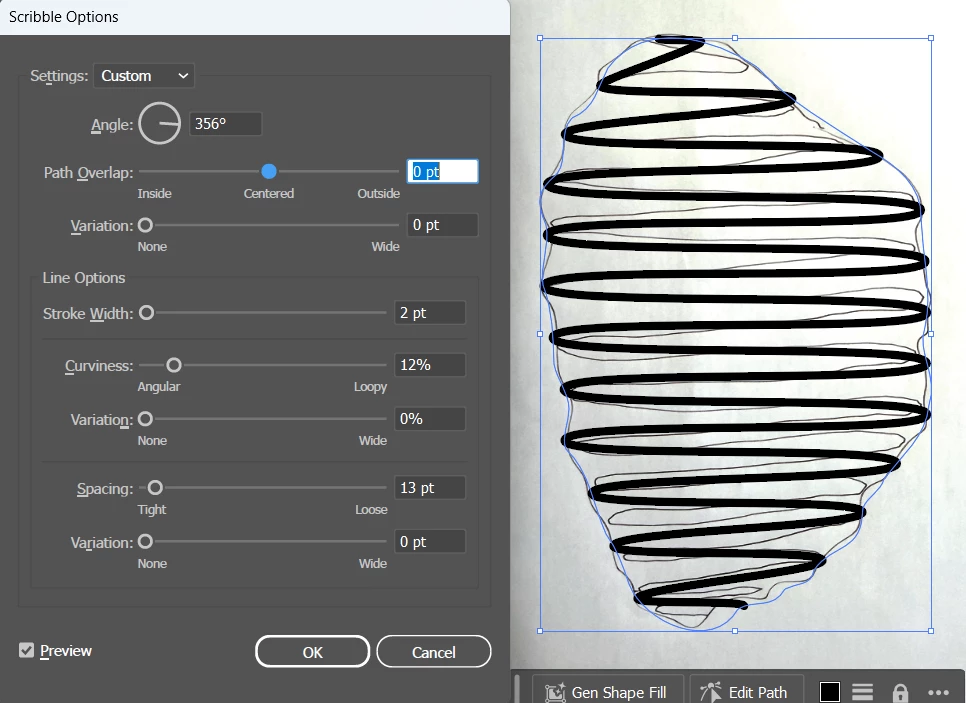Image resolution: width=966 pixels, height=703 pixels.
Task: Click the Path Overlap Variation 0 pt field
Action: (442, 225)
